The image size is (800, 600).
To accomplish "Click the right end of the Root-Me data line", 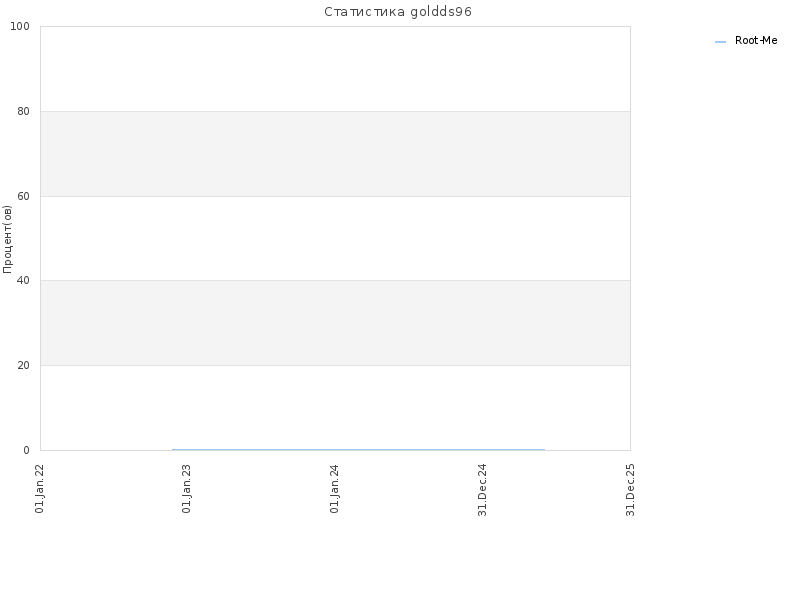I will [x=544, y=449].
